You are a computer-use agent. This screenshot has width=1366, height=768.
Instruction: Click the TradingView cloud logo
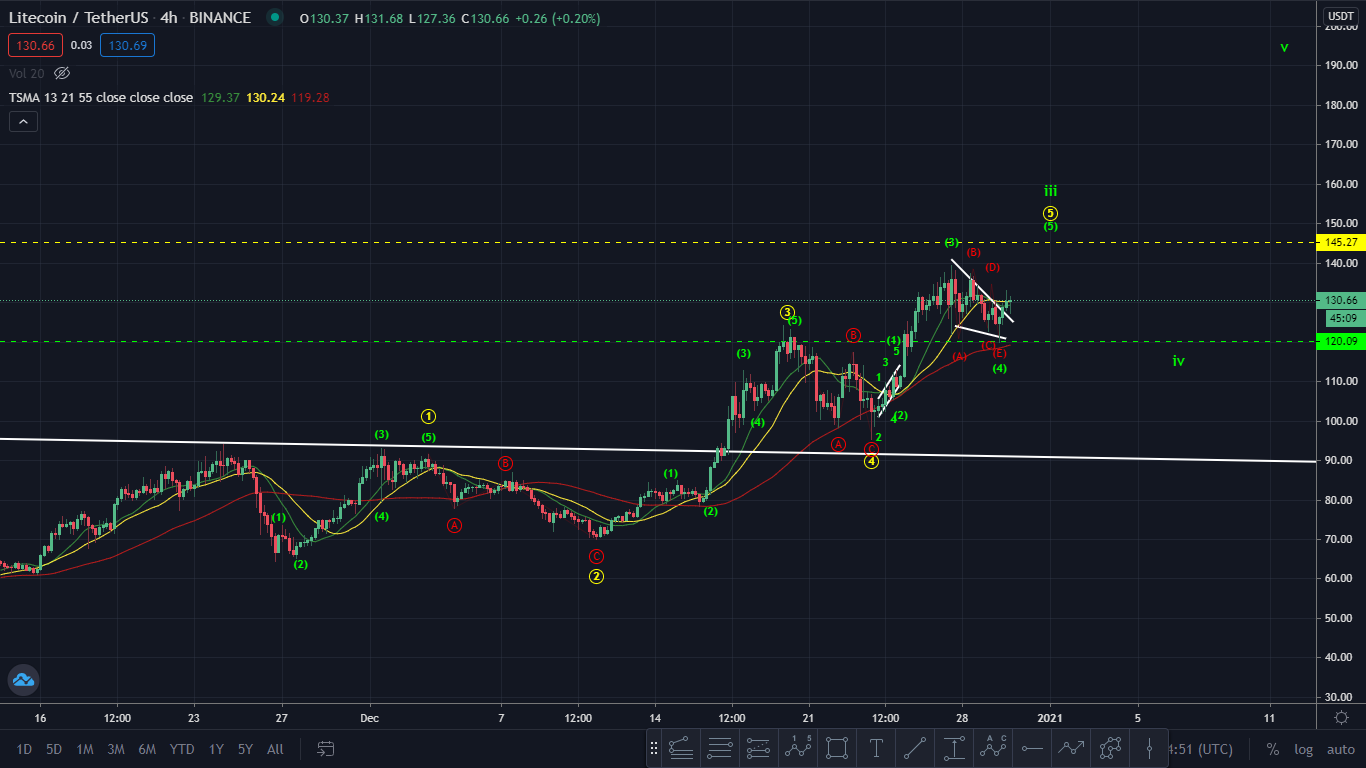click(x=22, y=680)
